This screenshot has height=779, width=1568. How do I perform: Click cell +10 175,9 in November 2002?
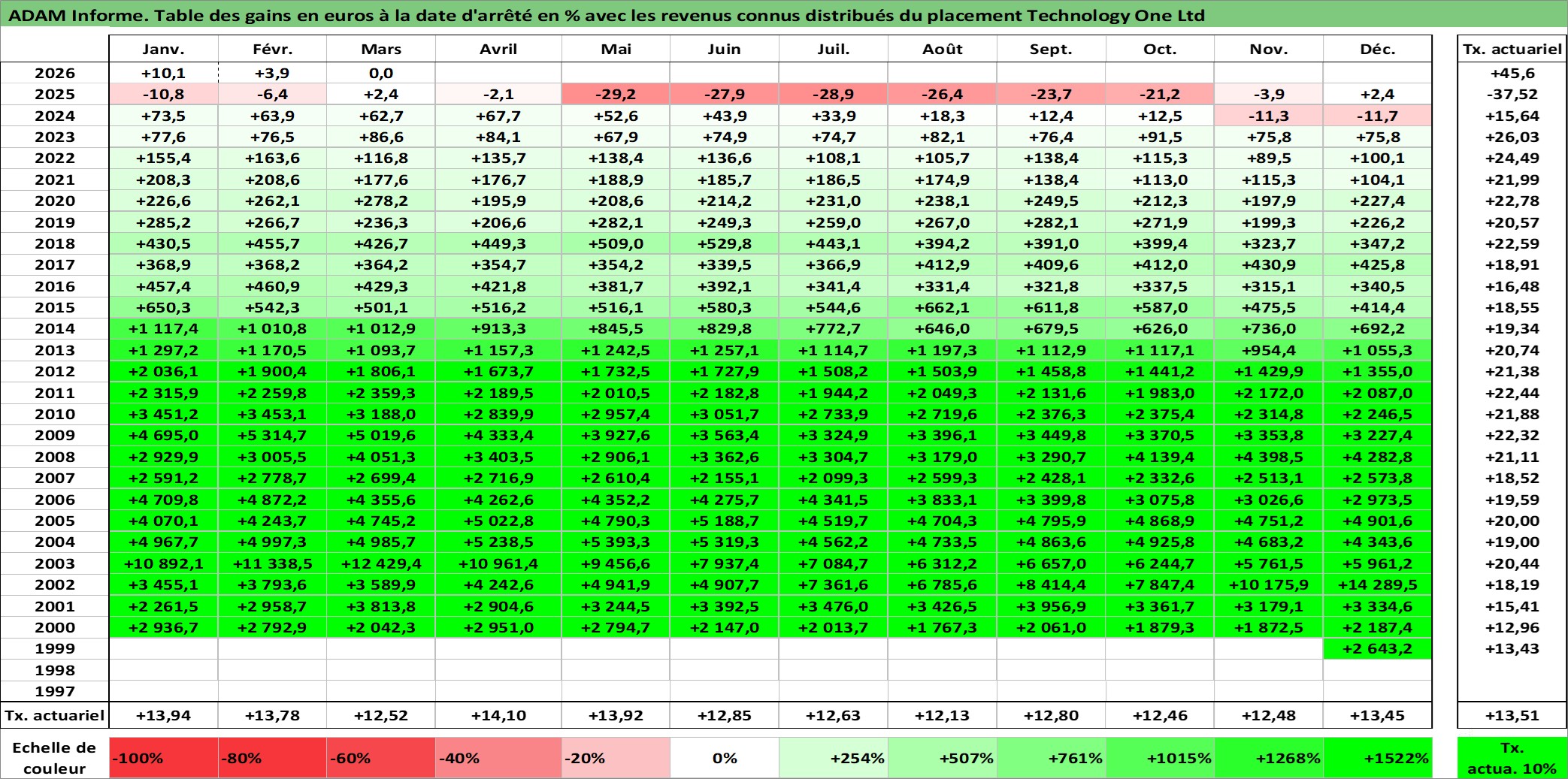click(x=1269, y=584)
